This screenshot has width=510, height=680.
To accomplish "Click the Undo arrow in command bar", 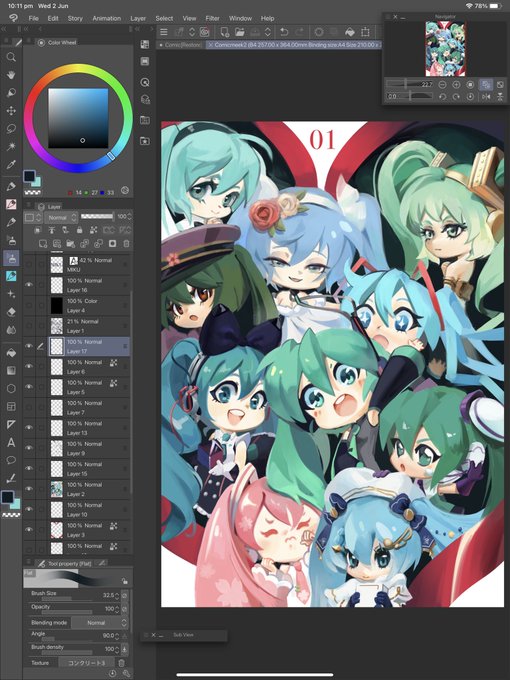I will (284, 32).
